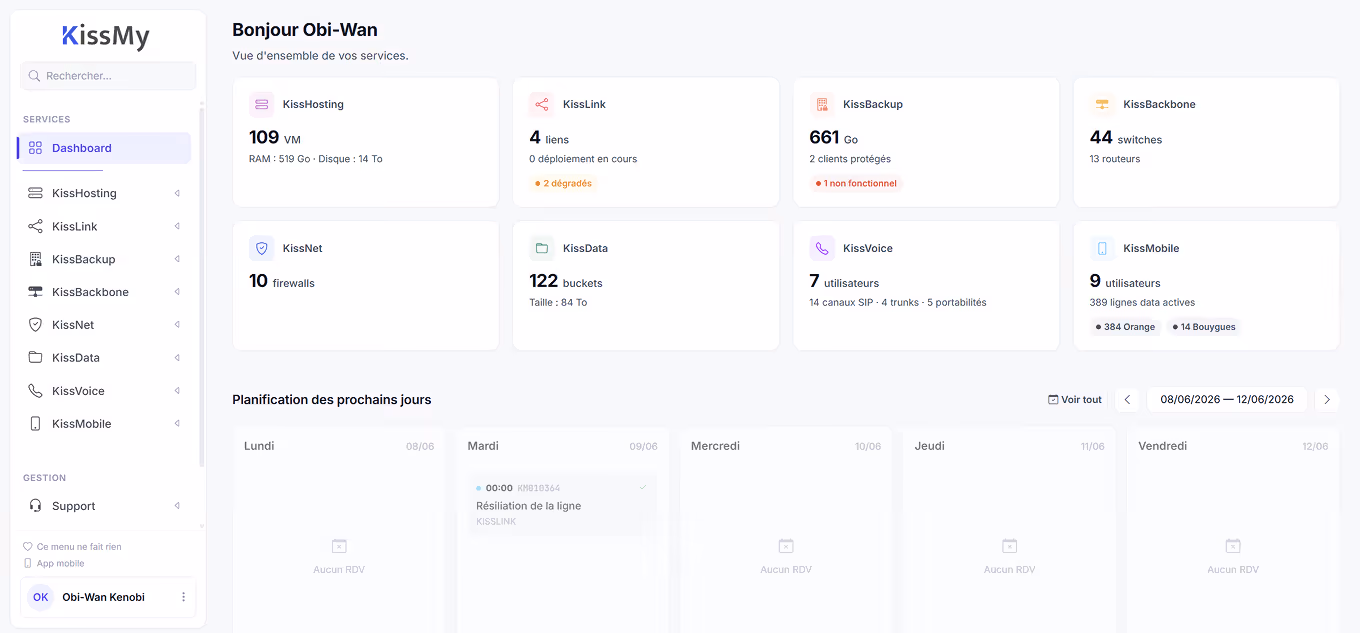
Task: Click the Voir tout button
Action: 1075,399
